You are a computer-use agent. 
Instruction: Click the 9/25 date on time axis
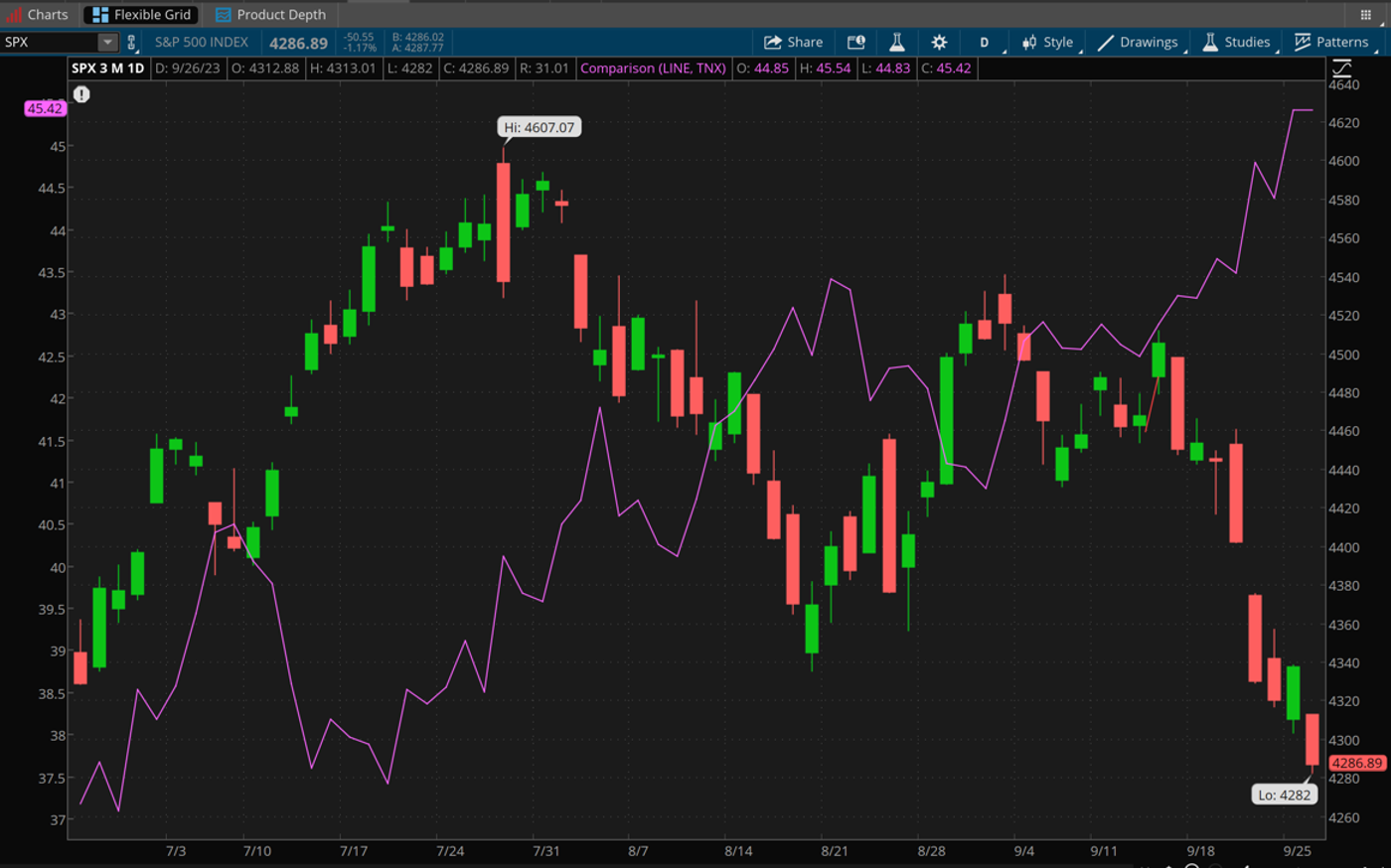coord(1297,851)
